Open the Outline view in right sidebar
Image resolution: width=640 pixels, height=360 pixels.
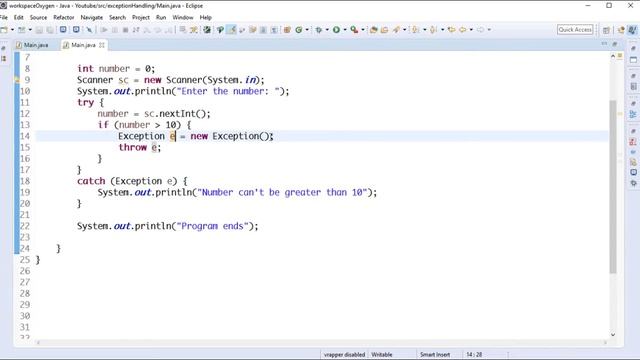click(633, 114)
